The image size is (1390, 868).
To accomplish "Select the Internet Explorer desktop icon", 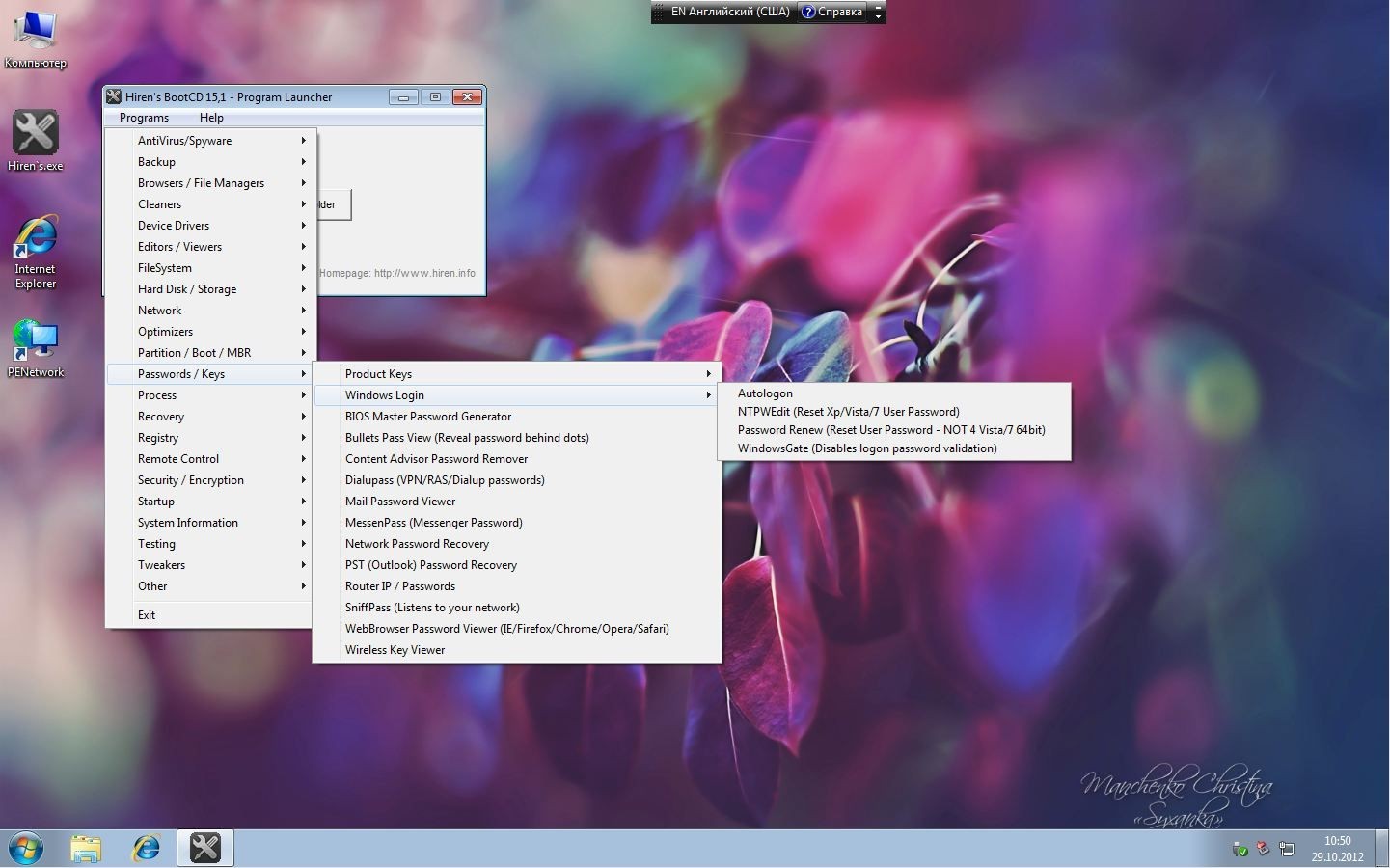I will [x=36, y=252].
